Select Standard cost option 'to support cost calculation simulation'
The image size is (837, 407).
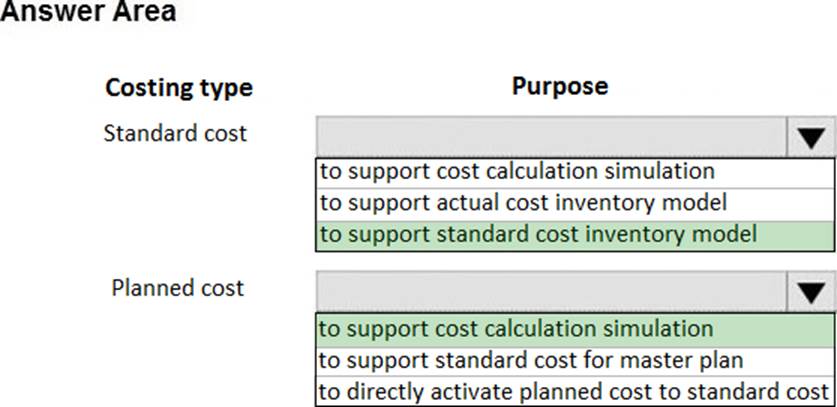pos(517,171)
